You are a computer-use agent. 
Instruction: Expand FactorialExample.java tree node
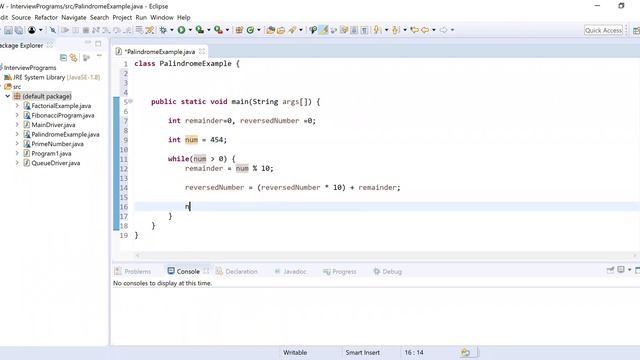click(17, 106)
